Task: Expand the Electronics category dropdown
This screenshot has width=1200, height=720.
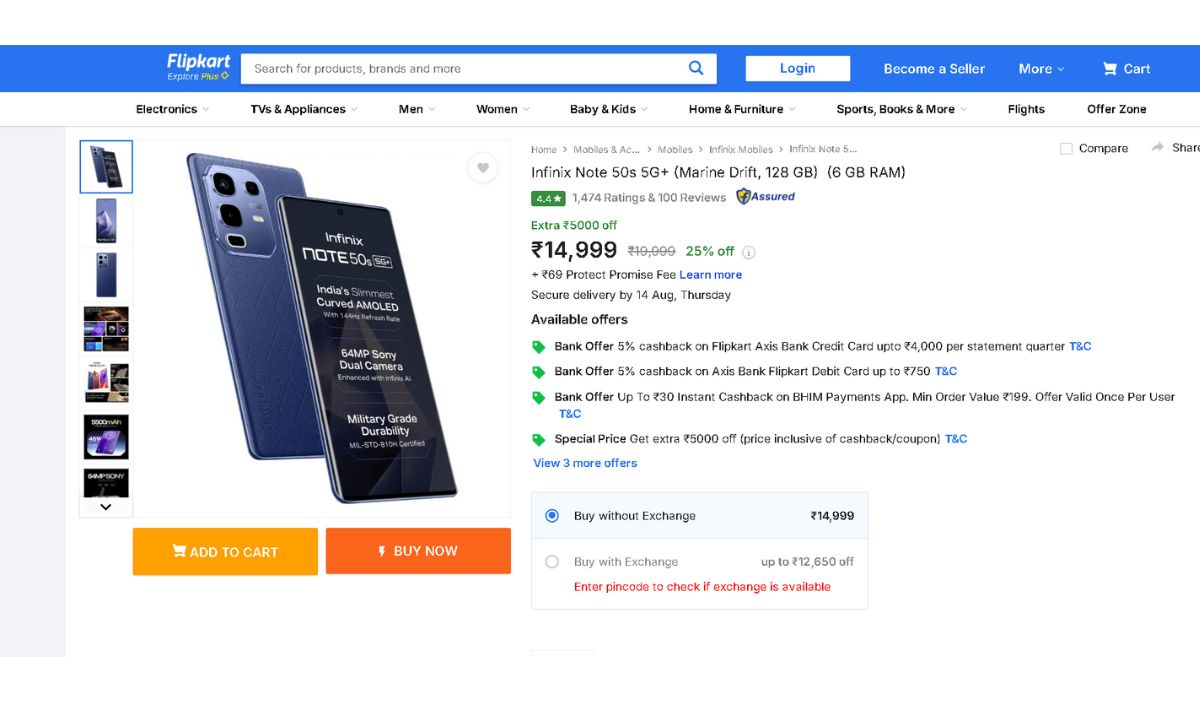Action: 172,109
